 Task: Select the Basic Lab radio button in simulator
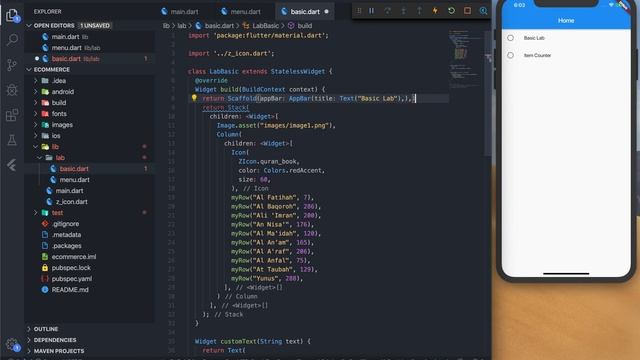click(x=510, y=38)
